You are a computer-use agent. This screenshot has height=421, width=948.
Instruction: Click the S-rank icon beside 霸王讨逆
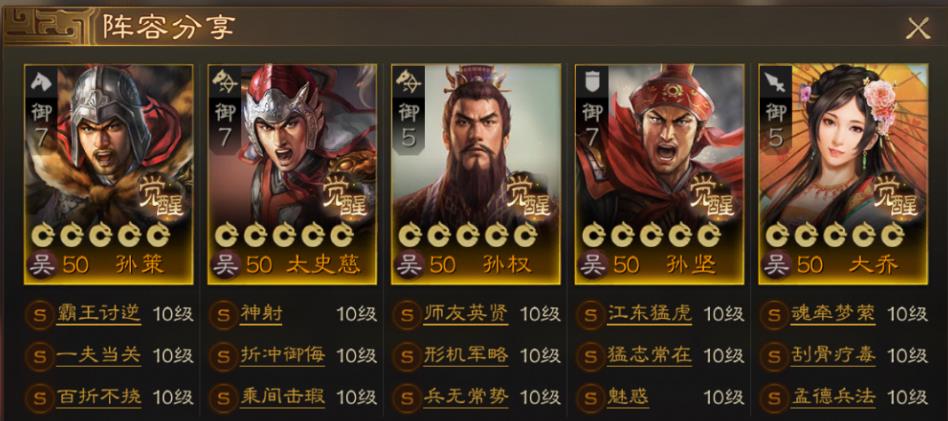pyautogui.click(x=40, y=314)
